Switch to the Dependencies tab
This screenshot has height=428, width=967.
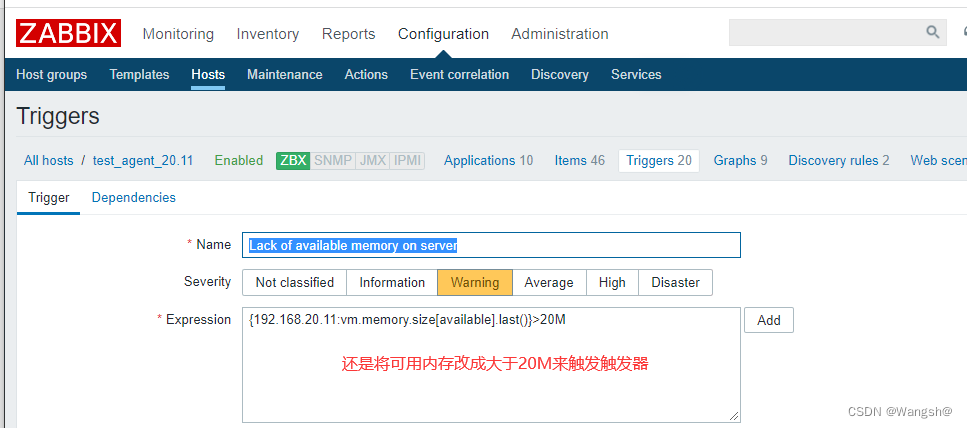pyautogui.click(x=134, y=198)
